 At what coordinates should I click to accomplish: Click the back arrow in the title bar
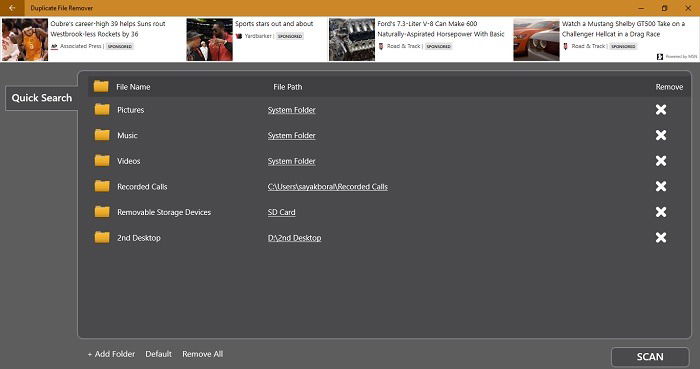pyautogui.click(x=12, y=8)
